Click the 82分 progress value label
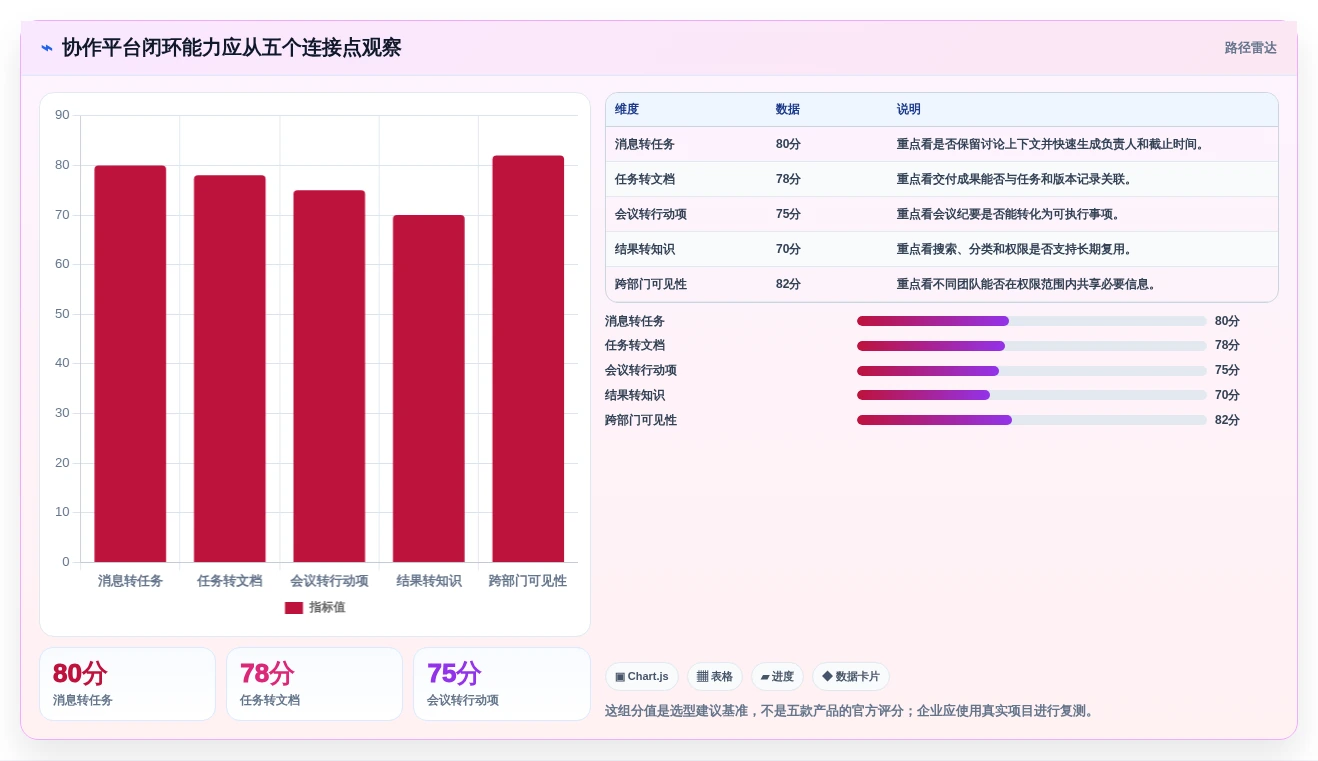 (x=1227, y=420)
